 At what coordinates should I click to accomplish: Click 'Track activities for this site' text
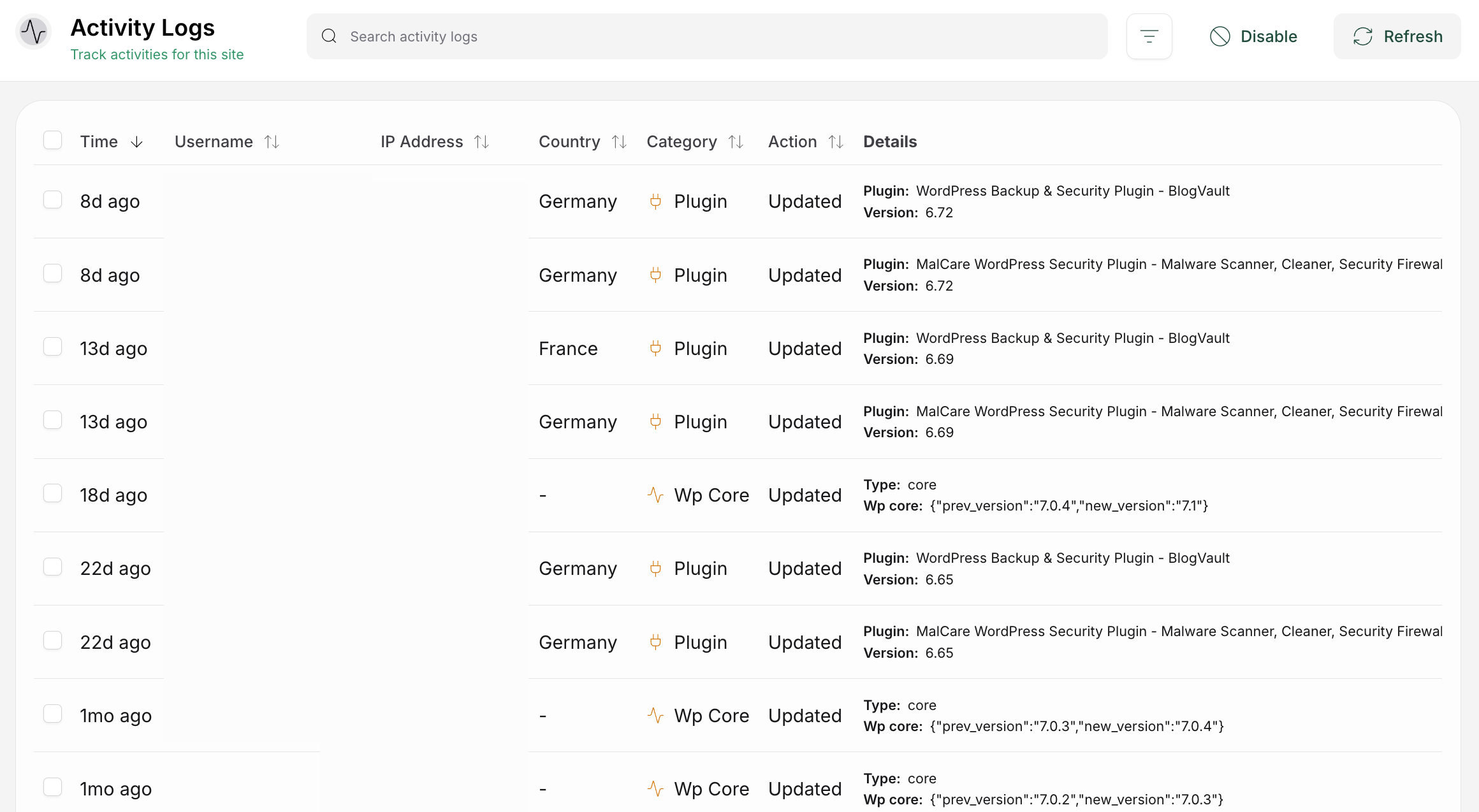pos(157,55)
